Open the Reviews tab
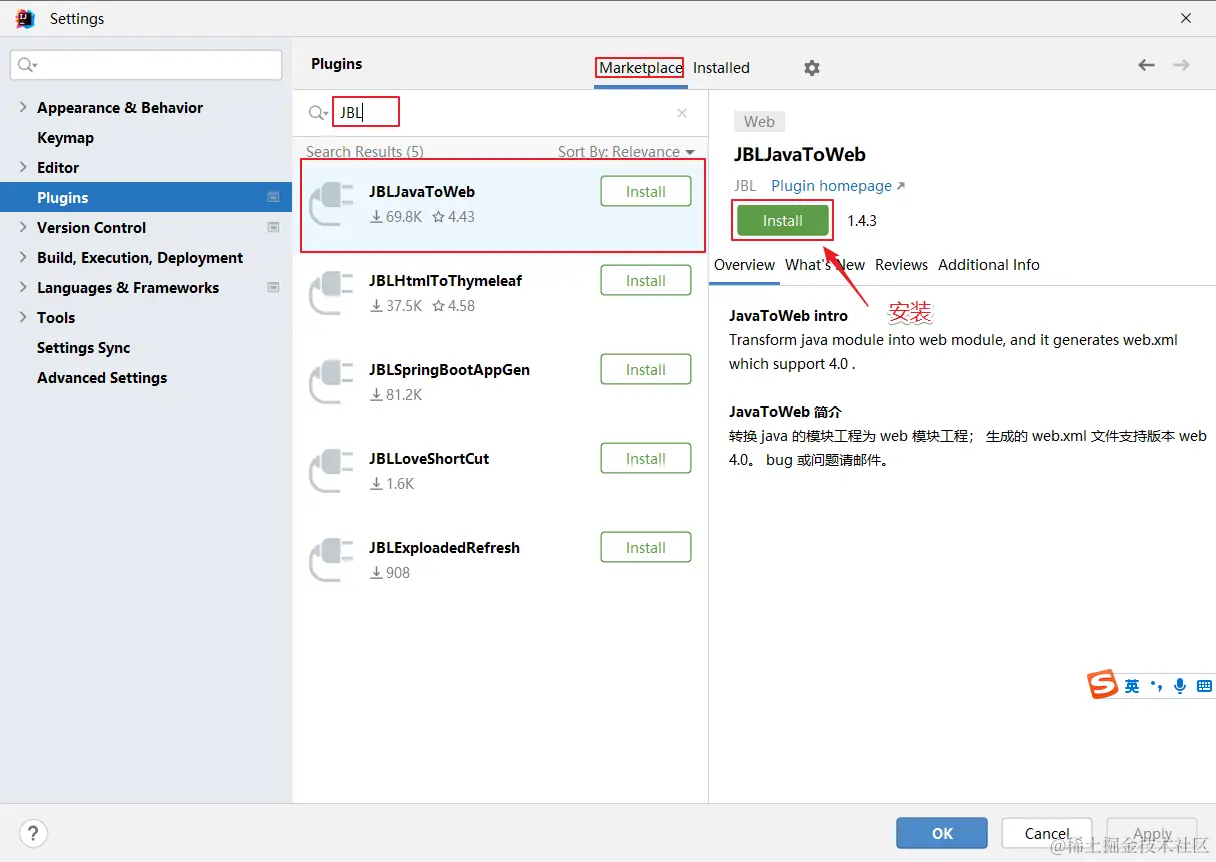1216x862 pixels. point(901,265)
